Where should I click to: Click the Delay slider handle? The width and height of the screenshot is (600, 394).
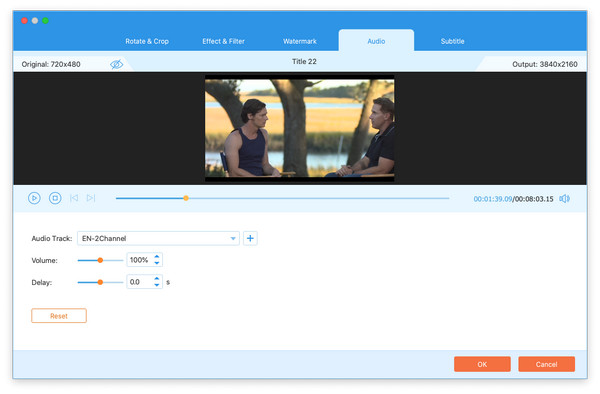100,282
